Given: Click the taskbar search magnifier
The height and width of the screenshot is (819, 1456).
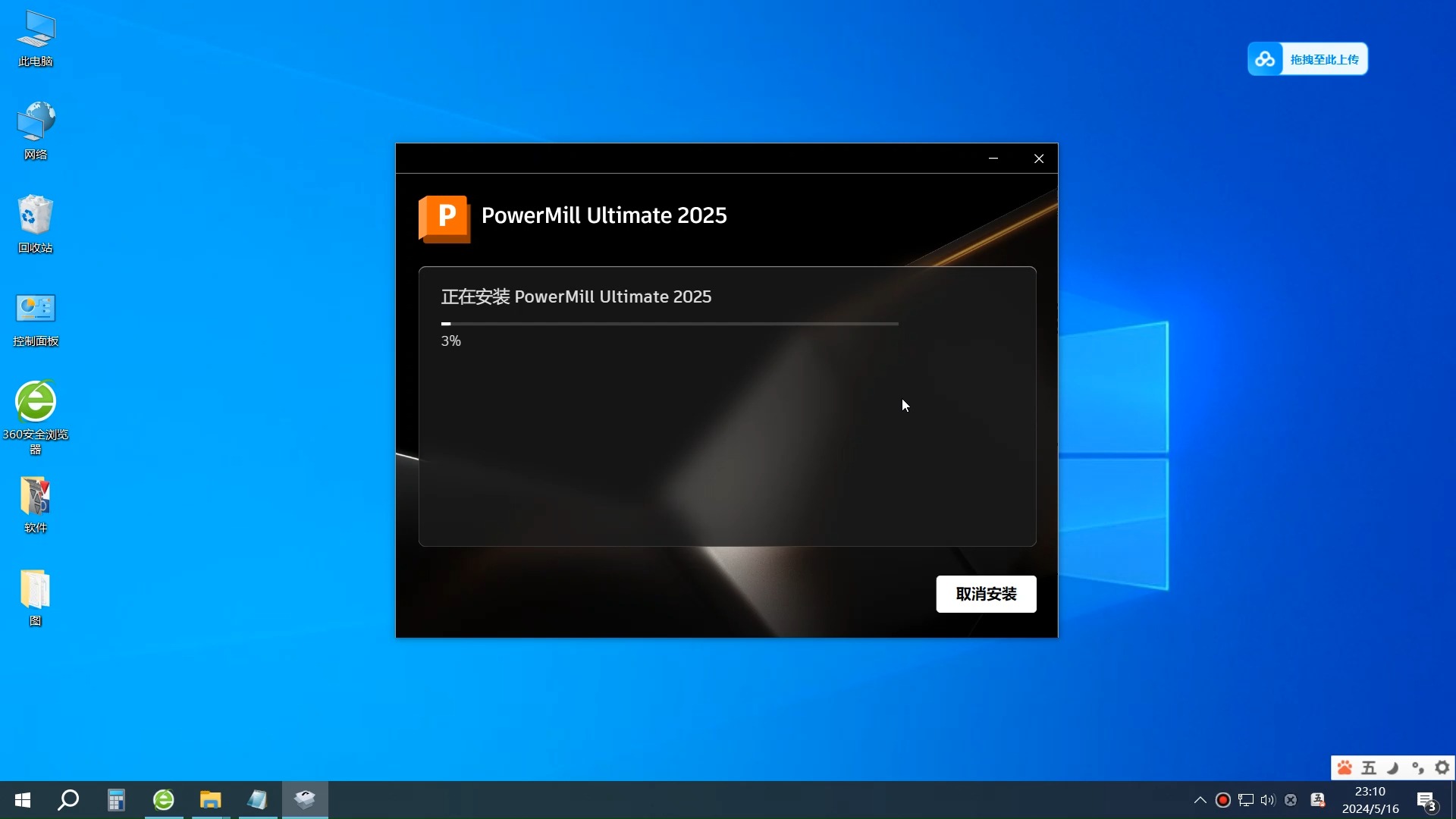Looking at the screenshot, I should [69, 800].
